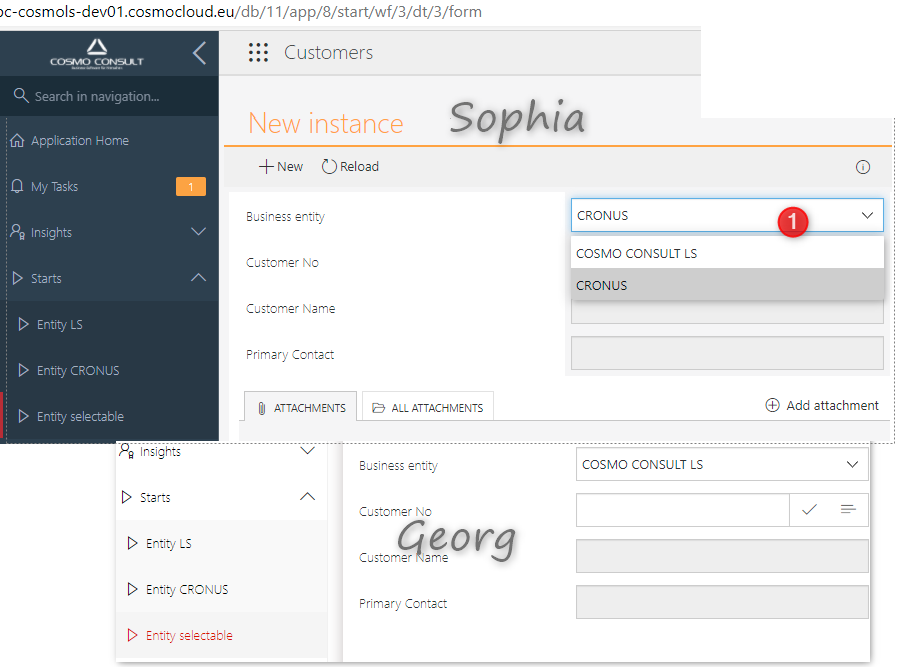Open the app launcher grid icon
897x667 pixels.
tap(258, 53)
